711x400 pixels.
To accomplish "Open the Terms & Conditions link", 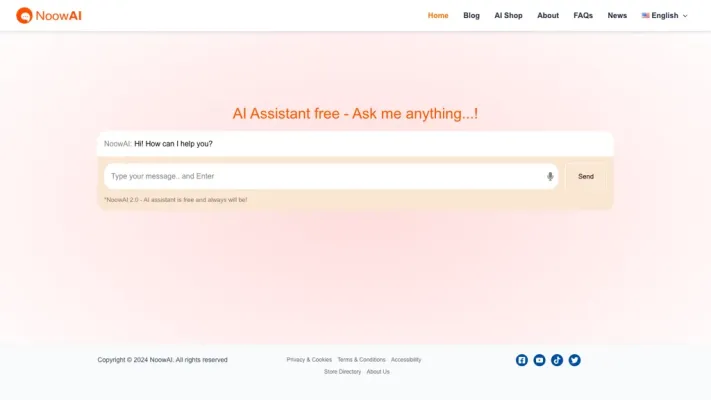I will 361,359.
